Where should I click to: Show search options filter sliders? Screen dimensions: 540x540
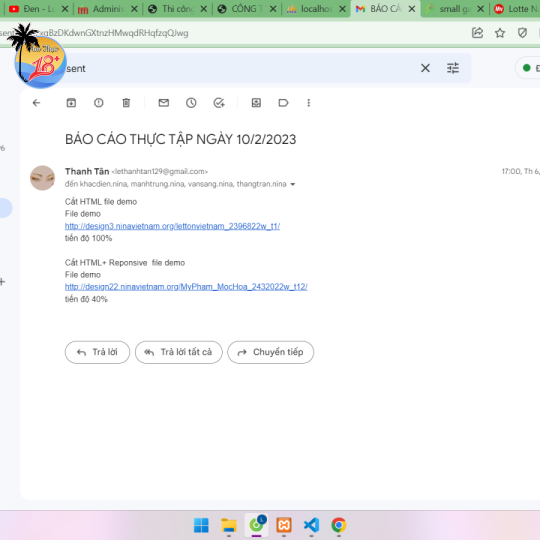[453, 68]
